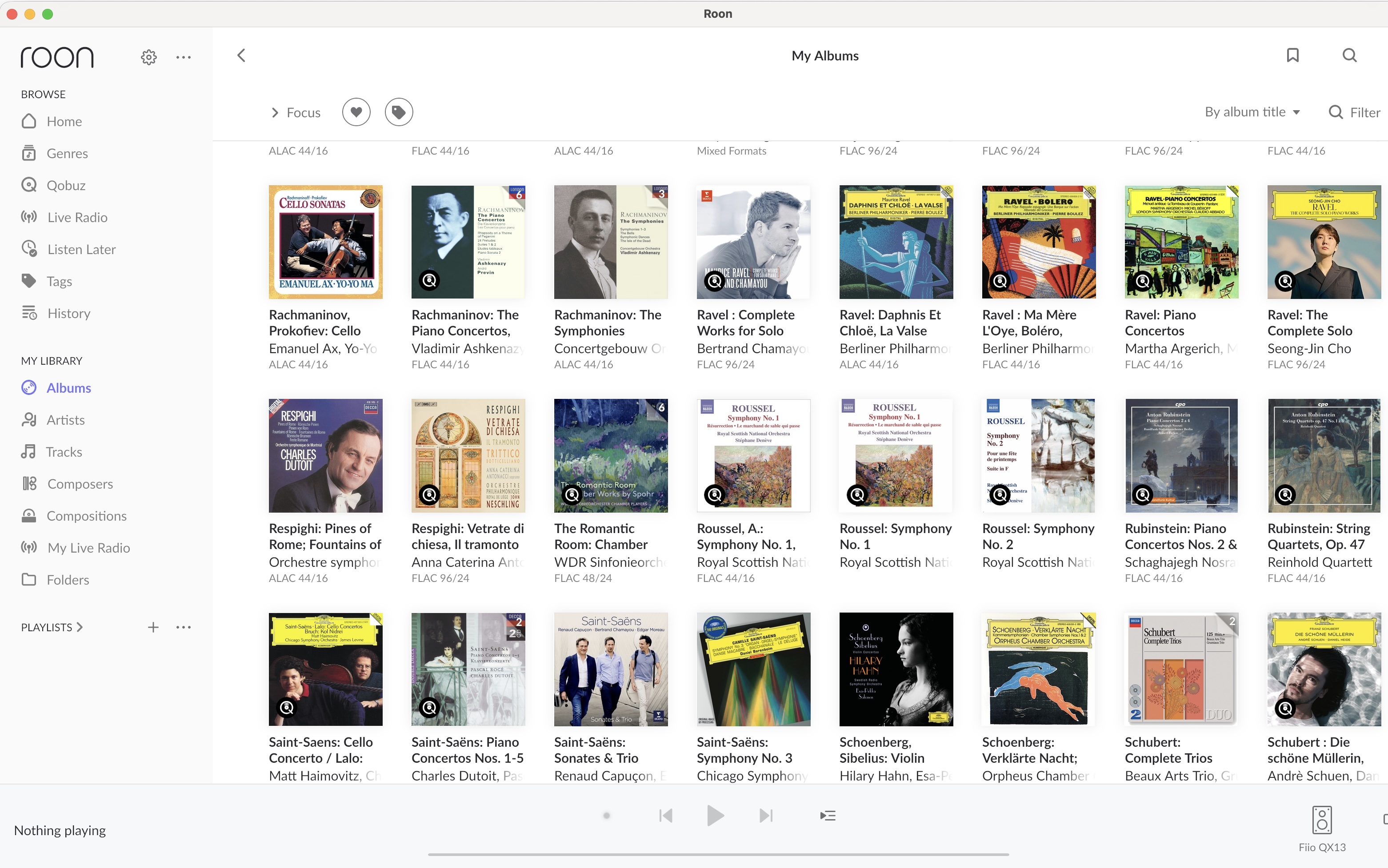Skip to next track
This screenshot has height=868, width=1388.
765,815
